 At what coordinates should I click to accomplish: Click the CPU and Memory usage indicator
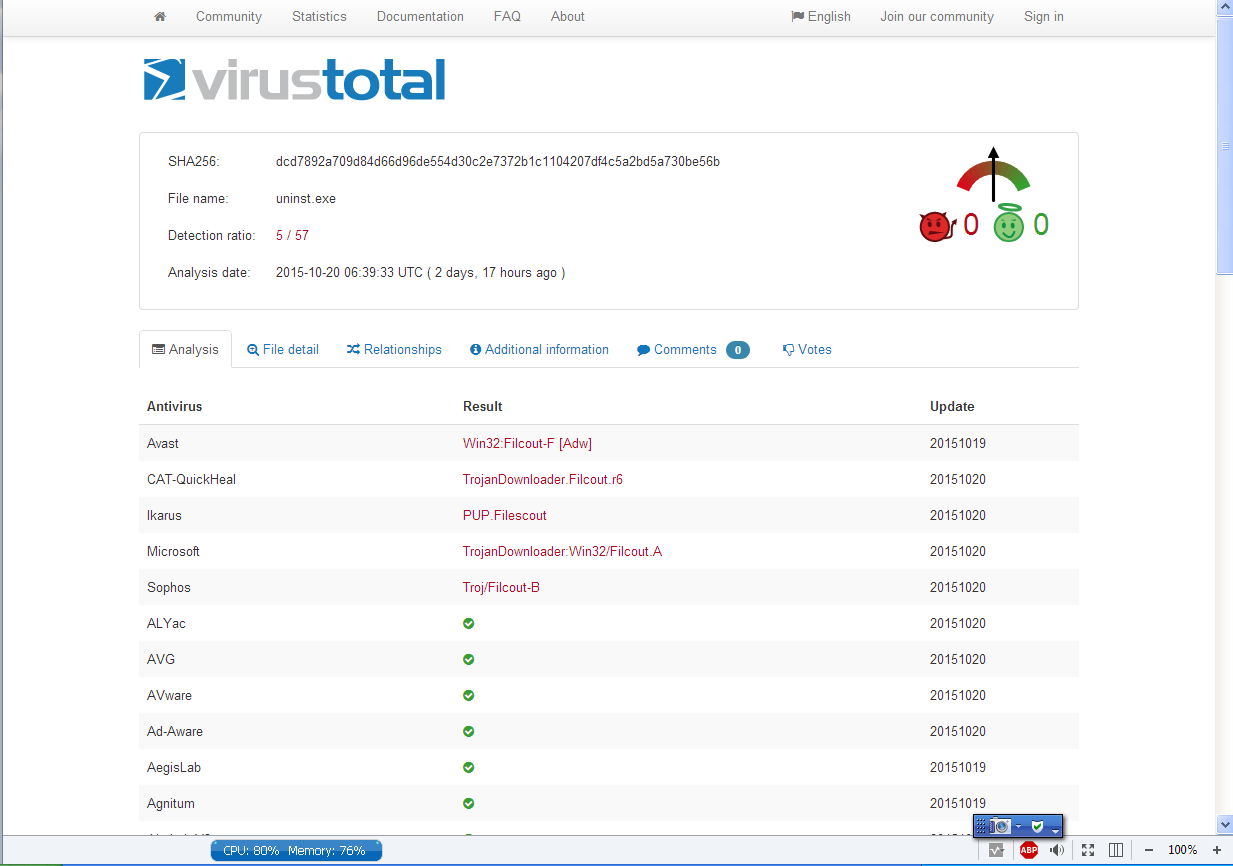tap(296, 850)
